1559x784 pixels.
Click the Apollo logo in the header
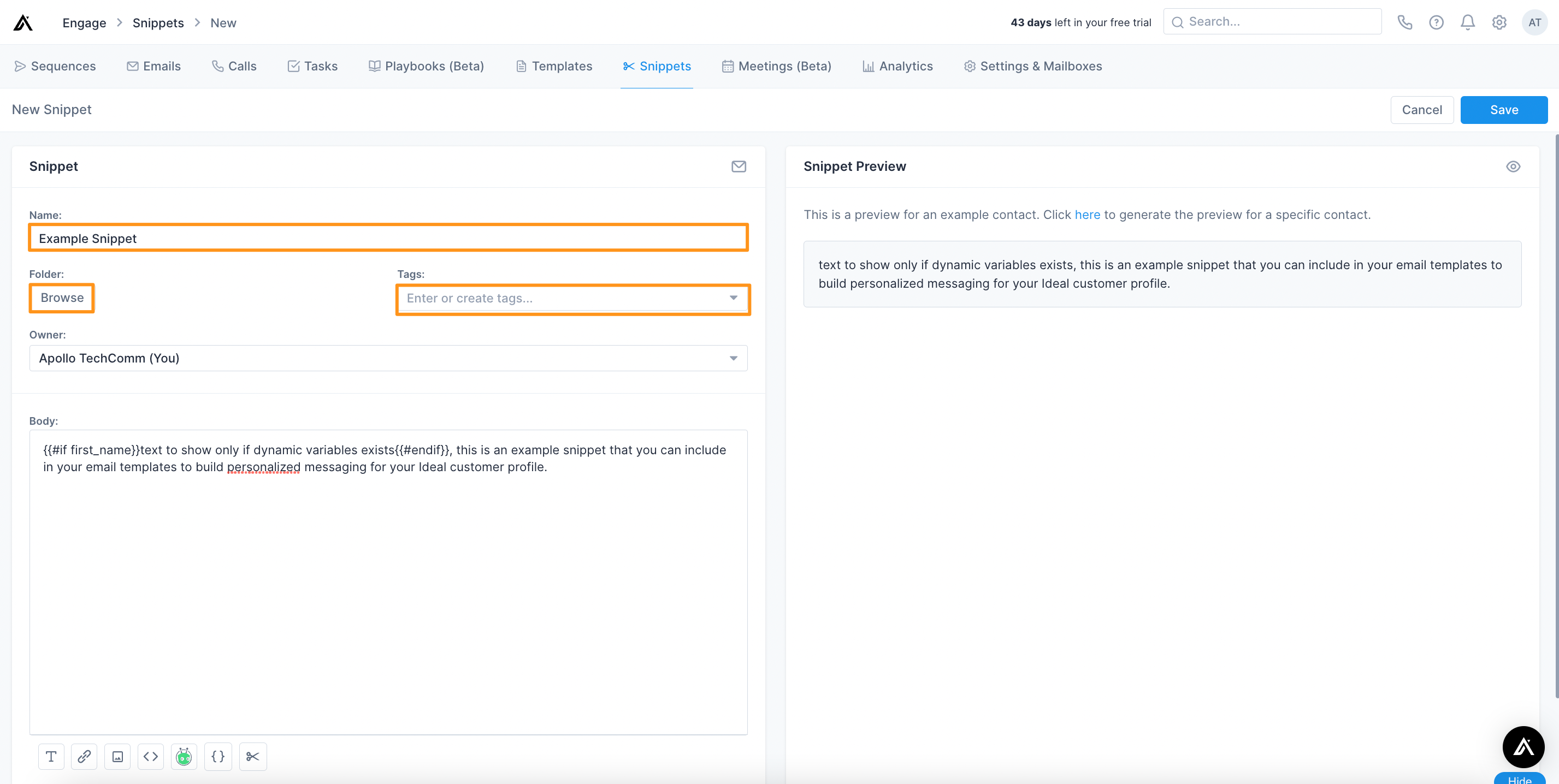tap(23, 22)
